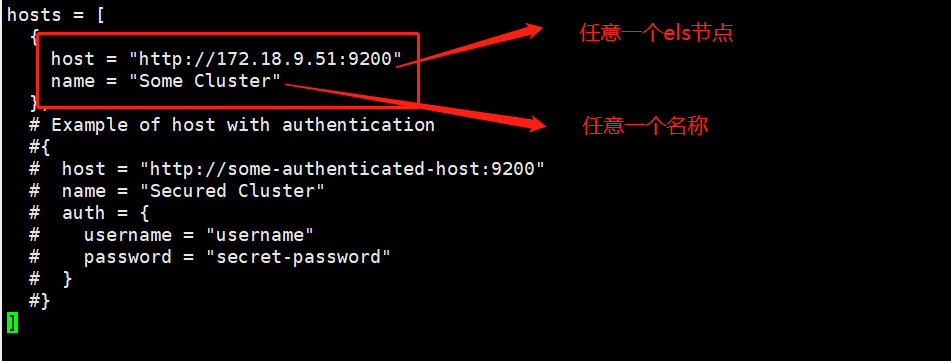Click the "#{" opening comment line
Screen dimensions: 951x361
(x=39, y=147)
